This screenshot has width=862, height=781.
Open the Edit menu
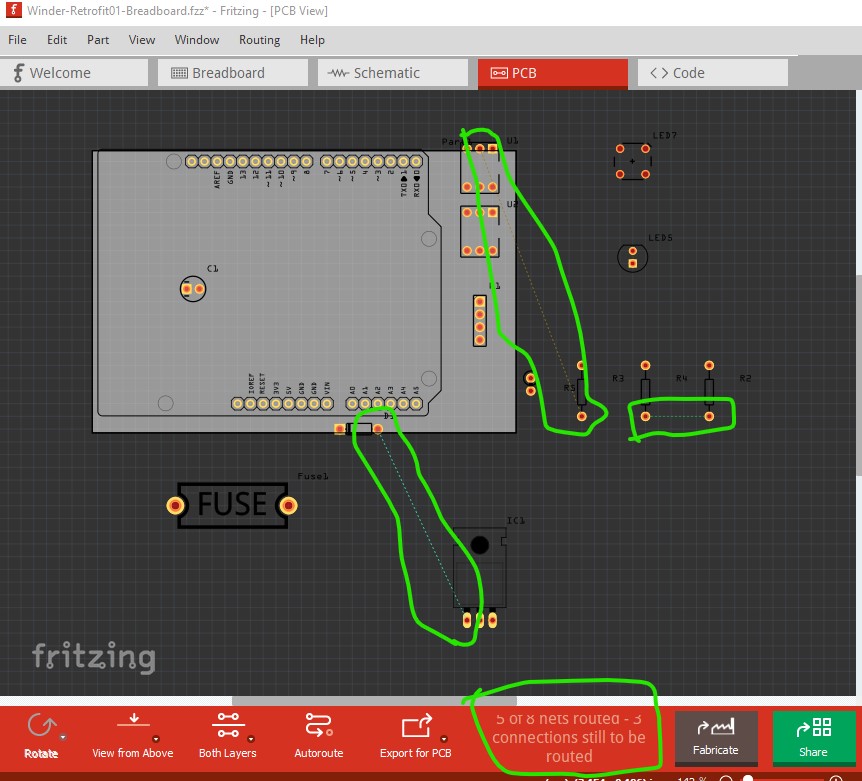click(x=57, y=40)
